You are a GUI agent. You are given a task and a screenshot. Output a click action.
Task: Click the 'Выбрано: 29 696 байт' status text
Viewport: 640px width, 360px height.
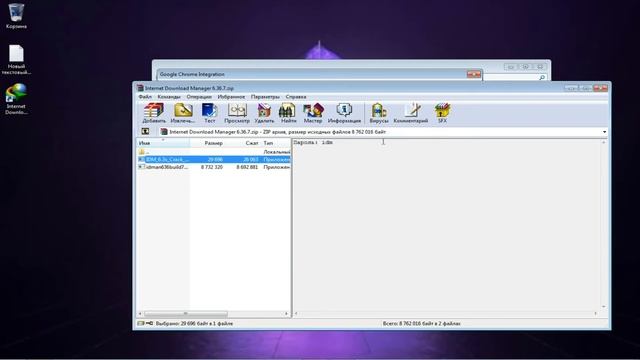click(194, 323)
